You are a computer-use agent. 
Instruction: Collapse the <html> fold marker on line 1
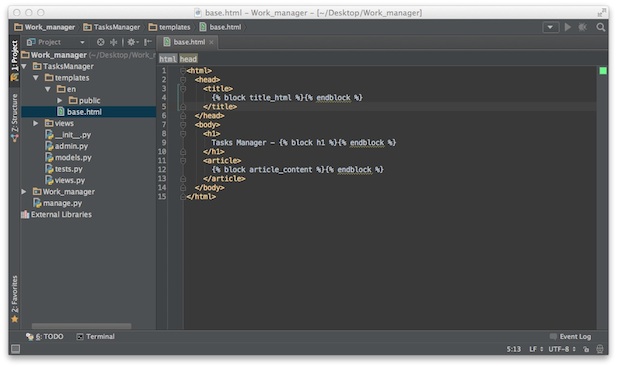pyautogui.click(x=183, y=71)
